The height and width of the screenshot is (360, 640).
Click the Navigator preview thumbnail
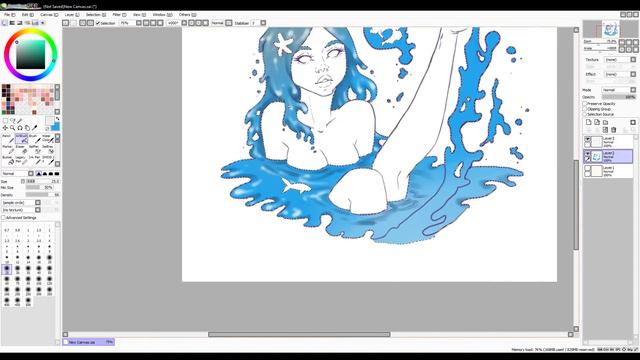click(x=610, y=29)
